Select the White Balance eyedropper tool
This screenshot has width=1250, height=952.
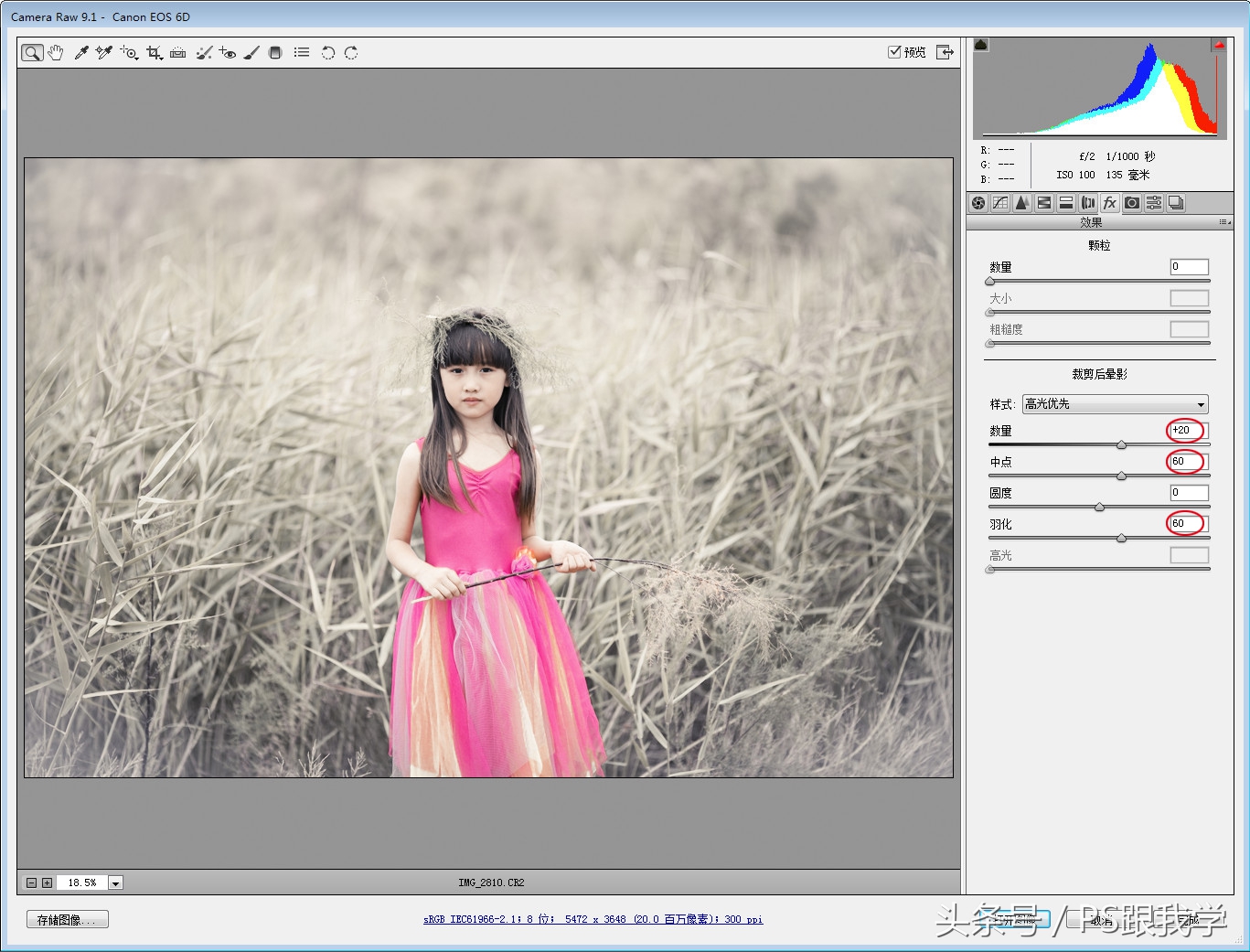81,53
